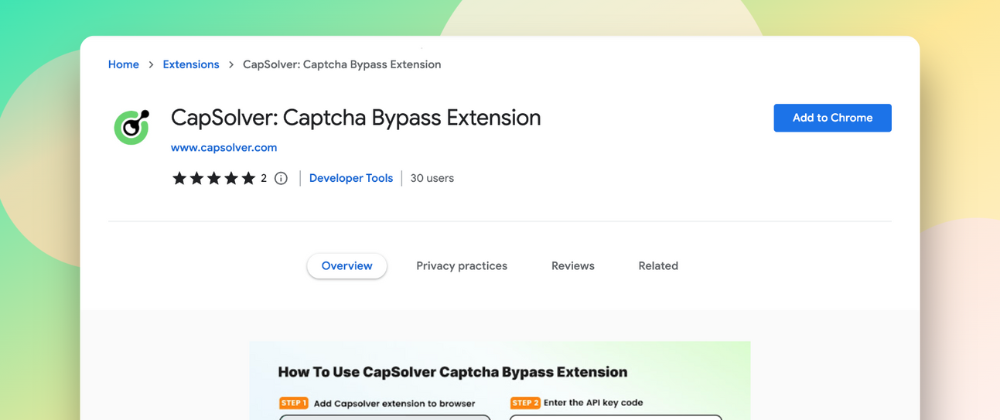Click the Add to Chrome button

tap(832, 118)
